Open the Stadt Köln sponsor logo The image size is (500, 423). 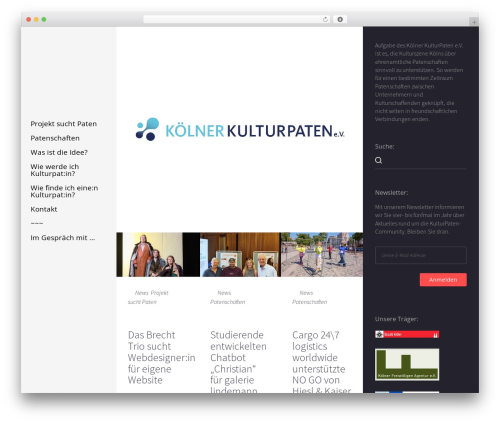(x=407, y=334)
